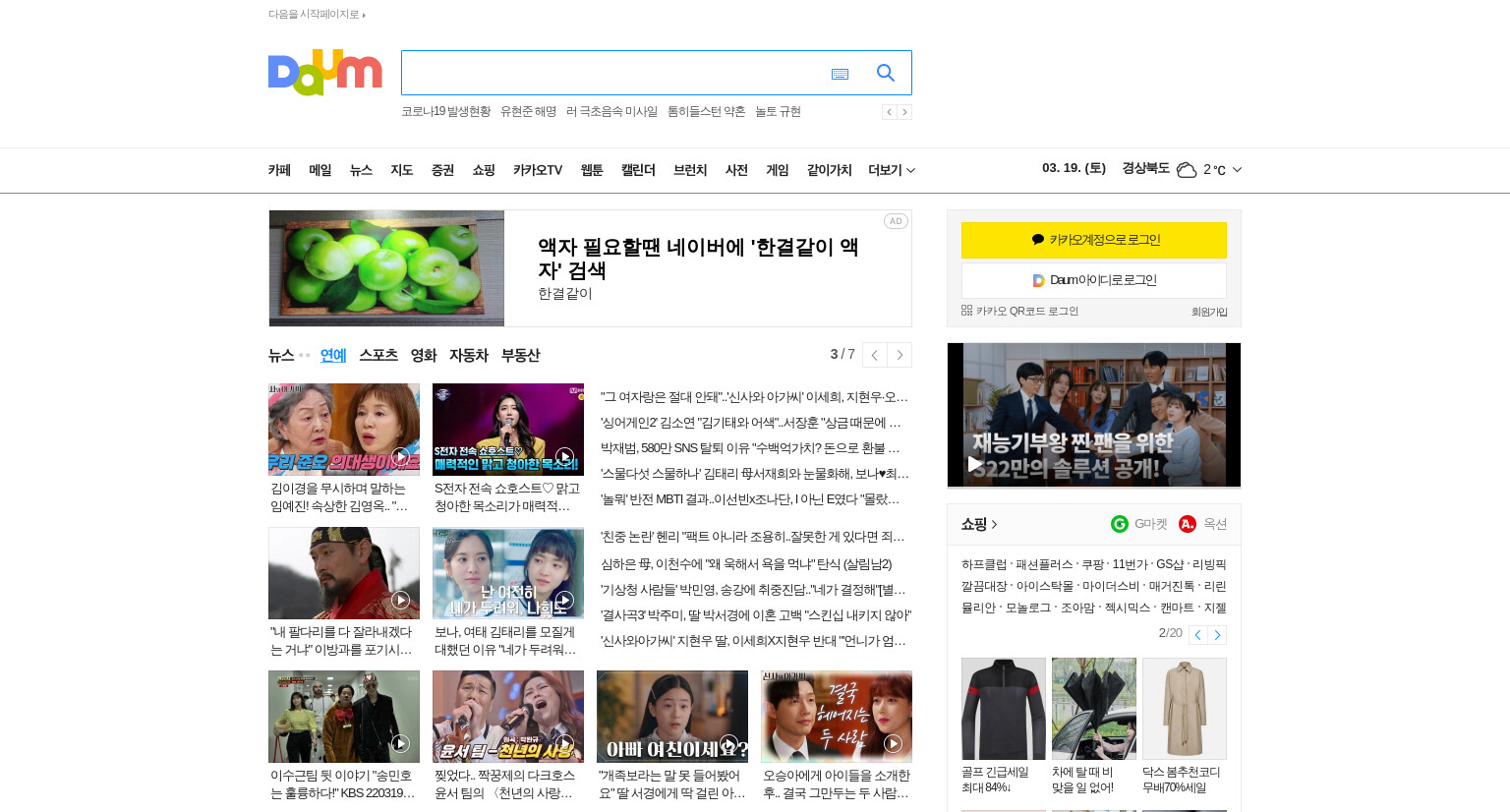
Task: Click 카카오계정으로 로그인 button
Action: [x=1094, y=240]
